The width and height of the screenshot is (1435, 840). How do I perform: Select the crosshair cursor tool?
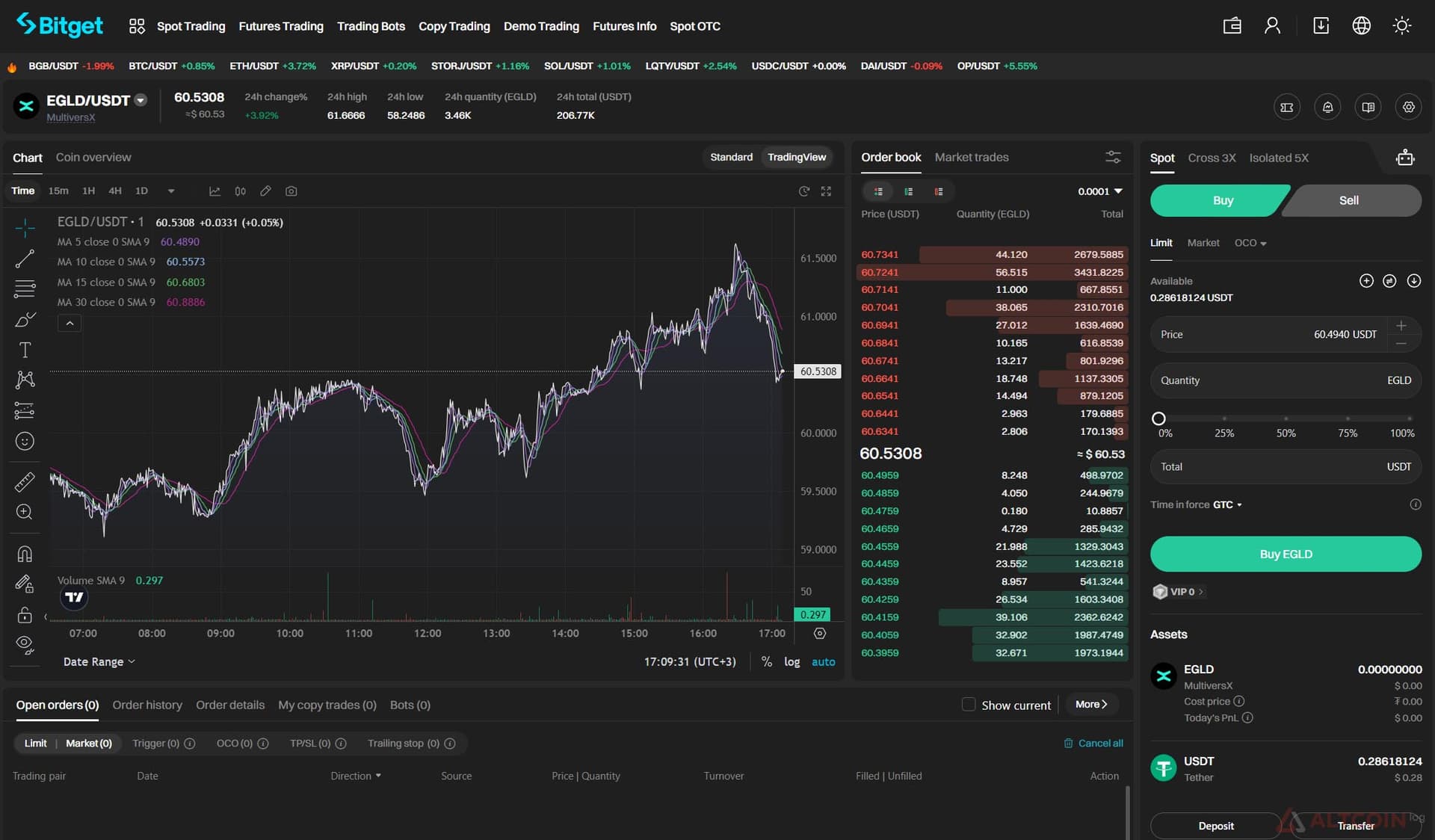(x=25, y=227)
